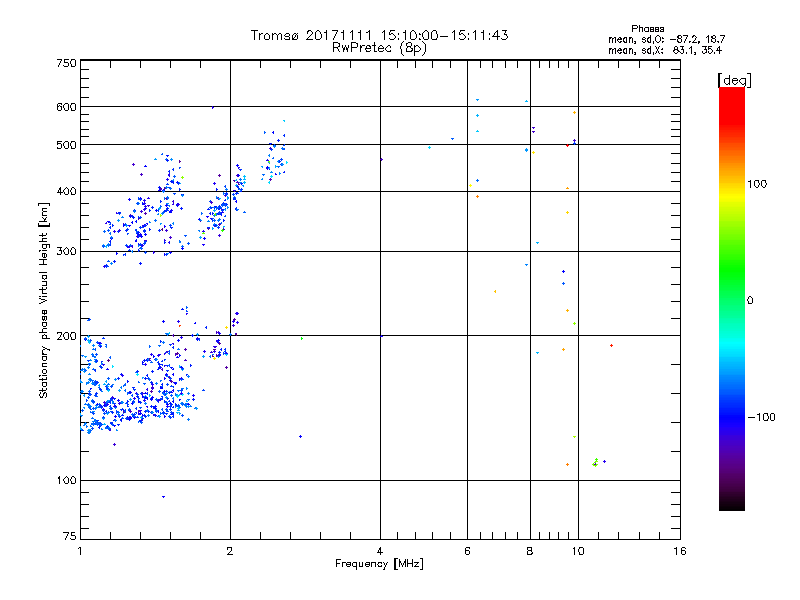Click the 'mean, sd,O: -87.2, 18.7' statistic
Screen dimensions: 800x600
click(x=666, y=39)
